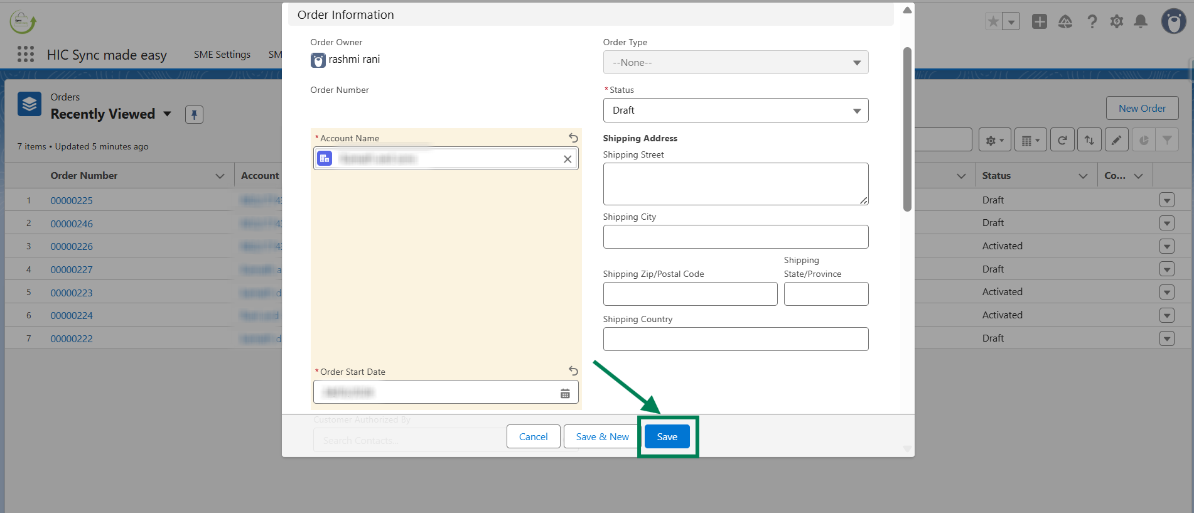Undo the Order Start Date change
This screenshot has height=513, width=1194.
click(x=573, y=371)
